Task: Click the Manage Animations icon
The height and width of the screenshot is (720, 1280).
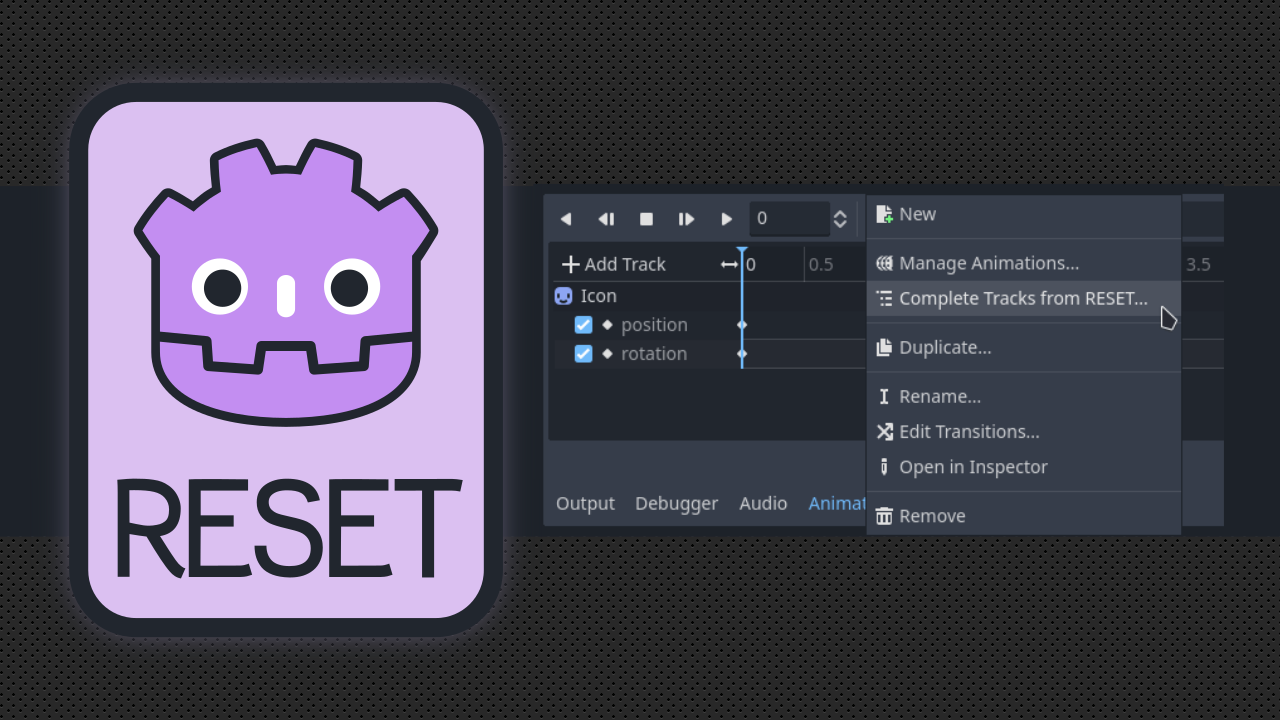Action: [x=884, y=263]
